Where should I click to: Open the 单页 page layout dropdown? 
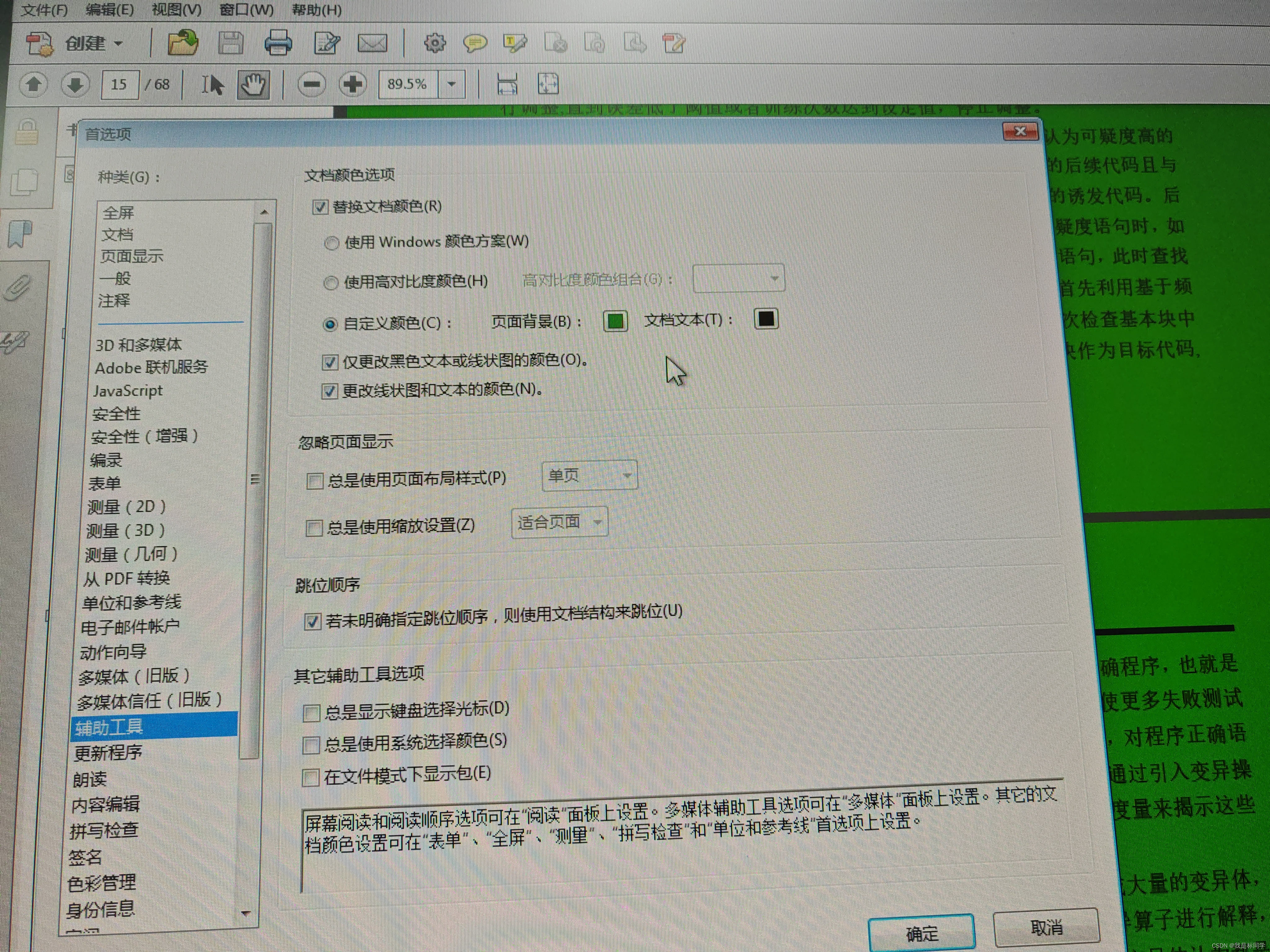(589, 476)
